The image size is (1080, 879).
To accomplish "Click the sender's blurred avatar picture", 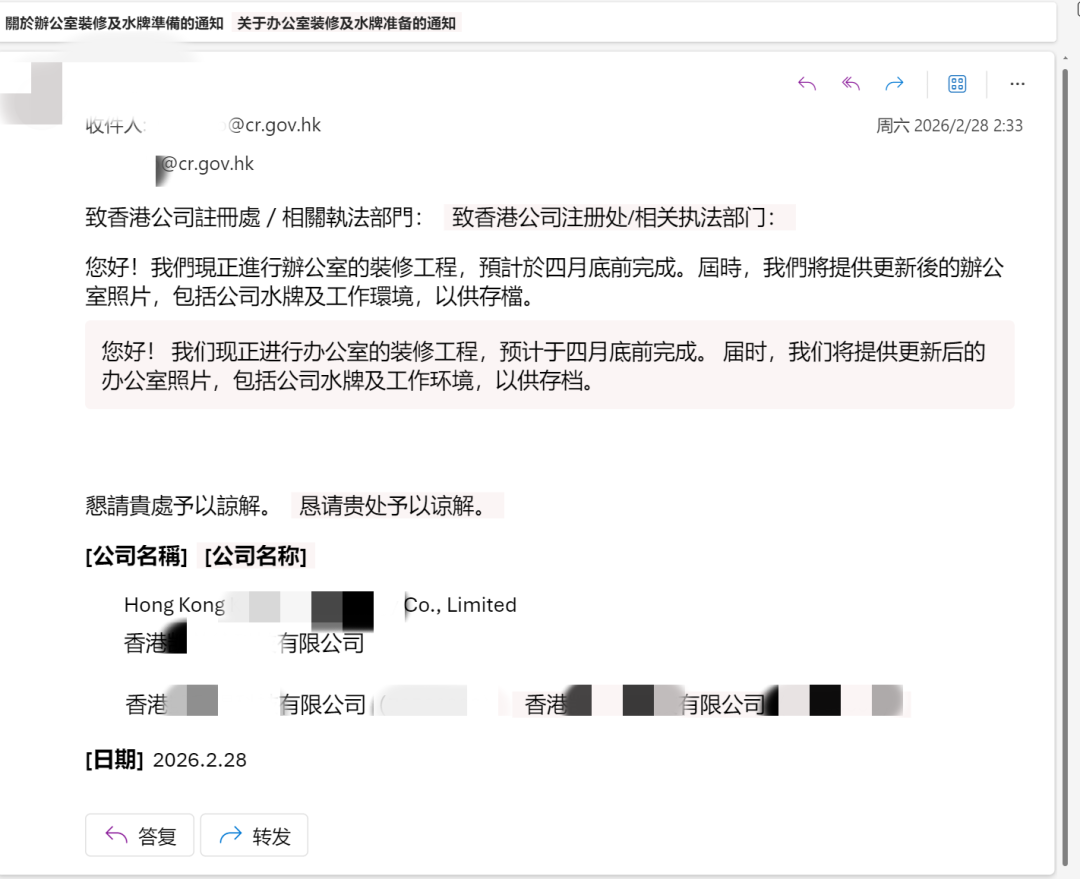I will pyautogui.click(x=31, y=93).
